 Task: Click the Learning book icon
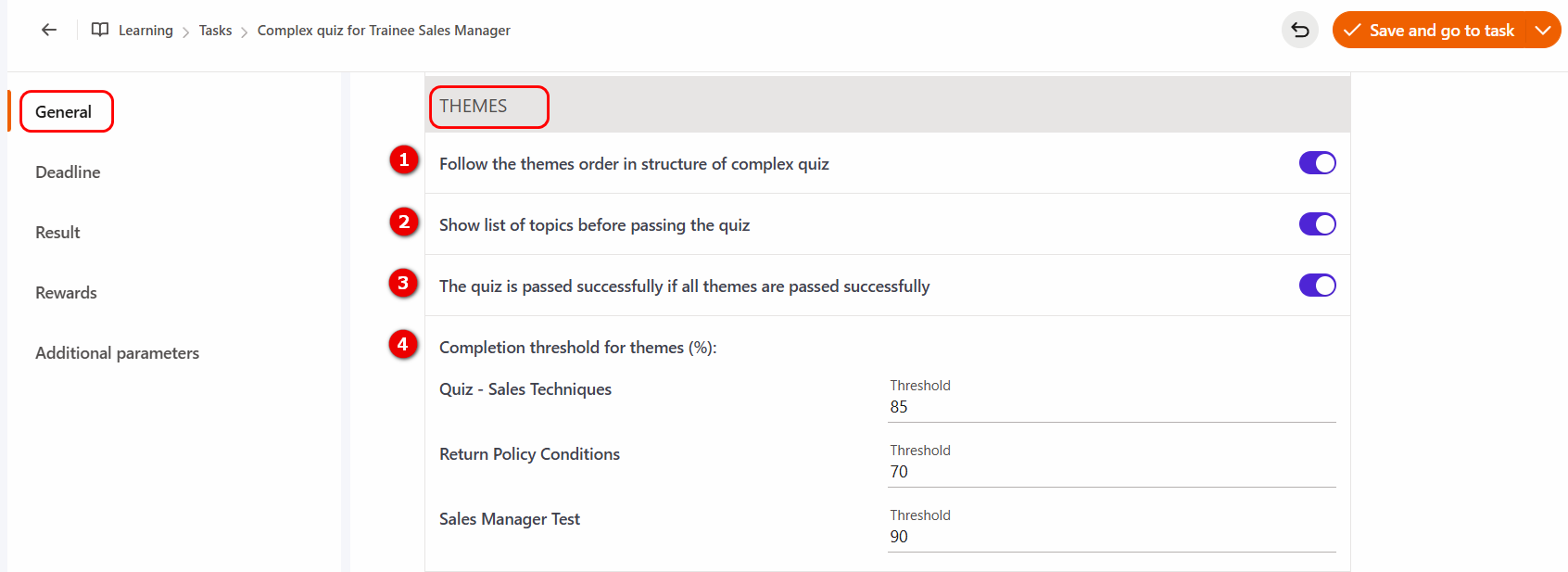[100, 30]
